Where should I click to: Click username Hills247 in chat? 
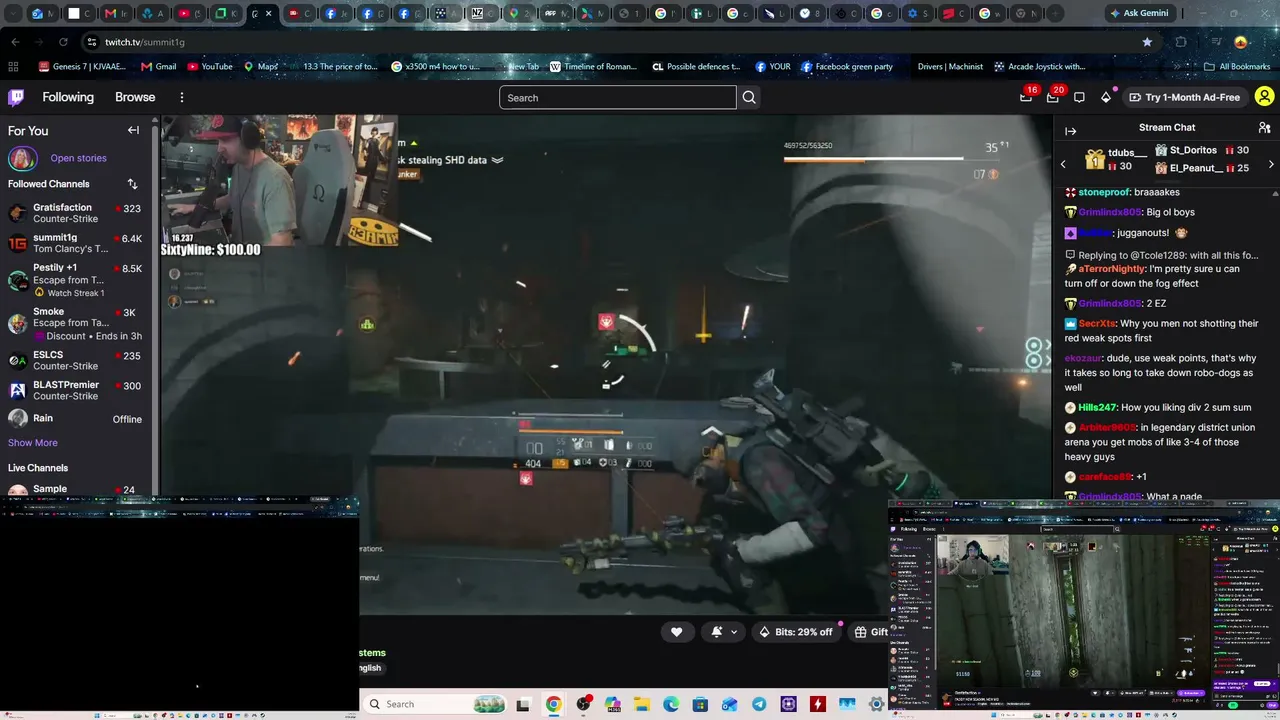pyautogui.click(x=1096, y=408)
